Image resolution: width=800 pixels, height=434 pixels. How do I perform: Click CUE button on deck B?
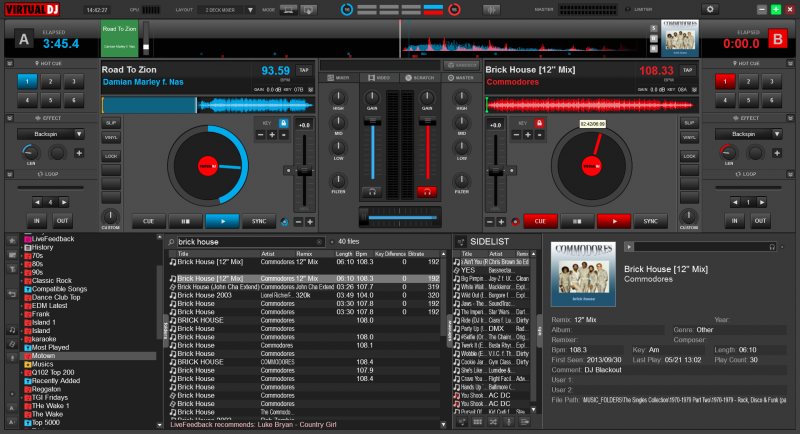(x=540, y=221)
